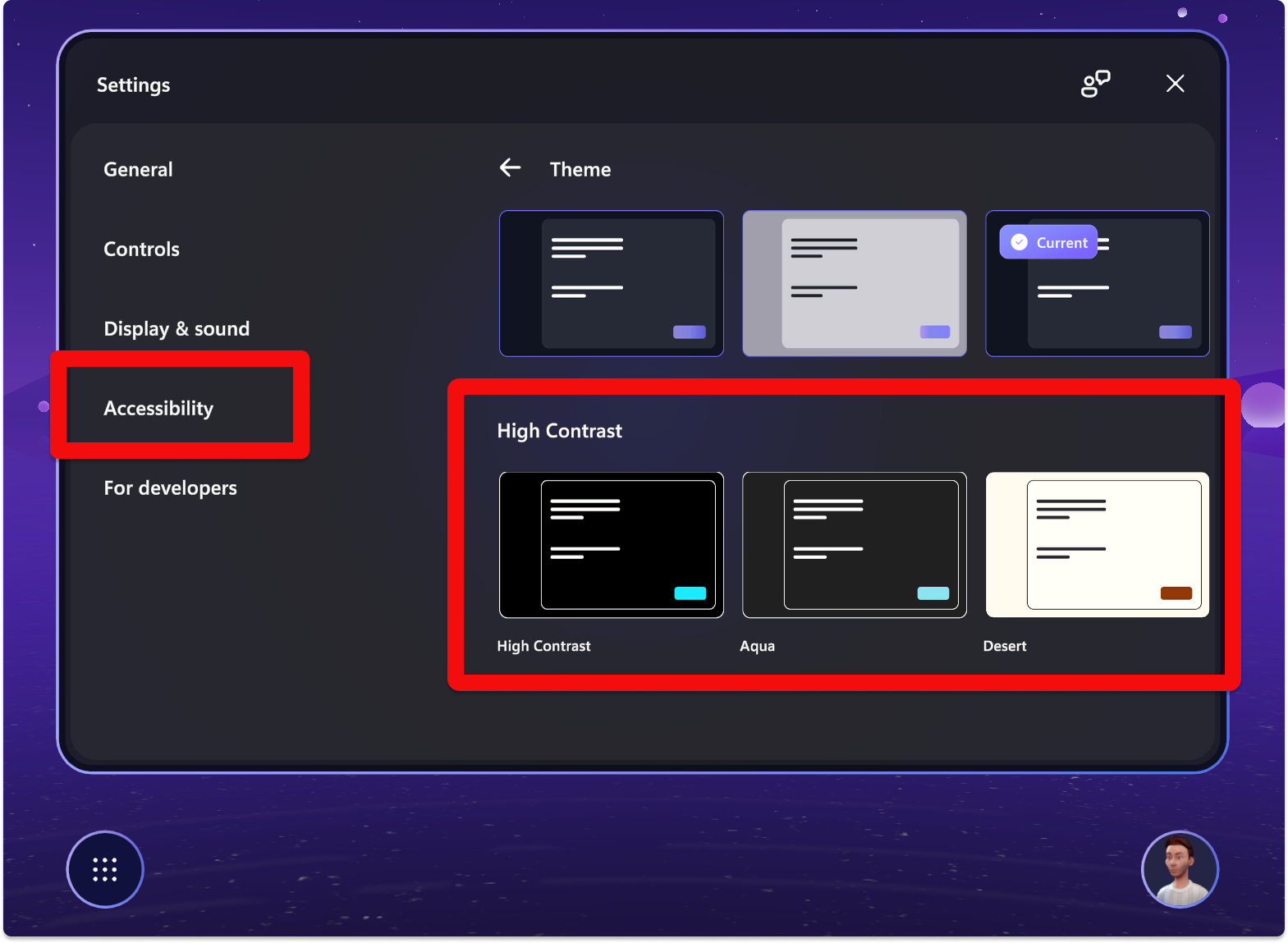This screenshot has height=943, width=1288.
Task: Click the 'High Contrast' label under black thumbnail
Action: 543,646
